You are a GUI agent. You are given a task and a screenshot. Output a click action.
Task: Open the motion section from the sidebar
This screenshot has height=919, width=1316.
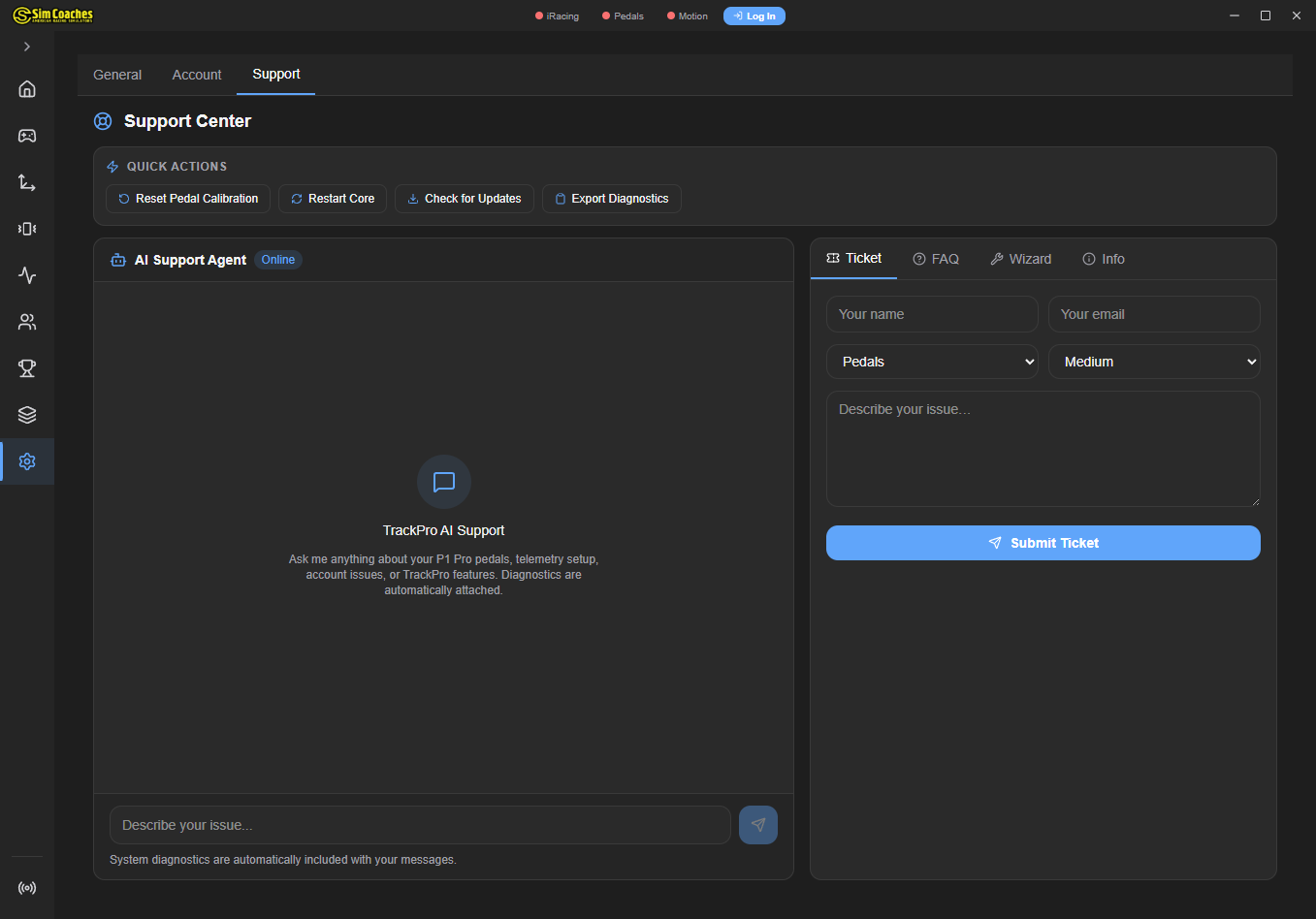click(26, 229)
